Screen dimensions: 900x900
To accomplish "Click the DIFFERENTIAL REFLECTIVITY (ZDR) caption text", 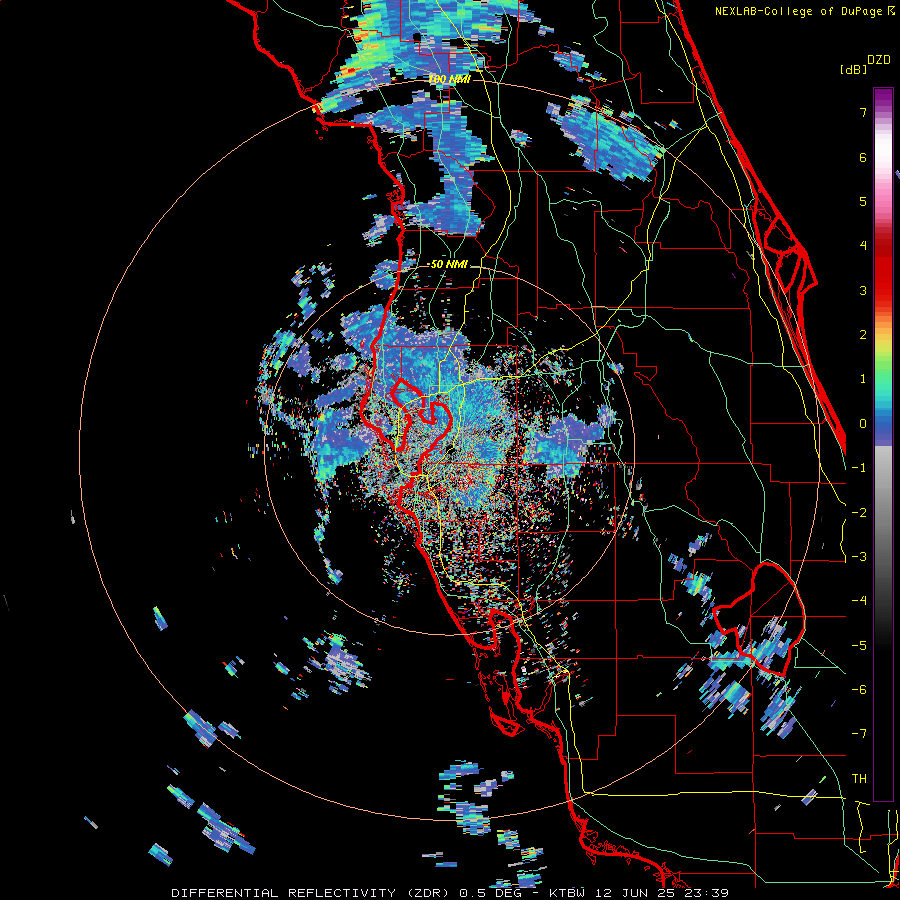I will (x=312, y=893).
